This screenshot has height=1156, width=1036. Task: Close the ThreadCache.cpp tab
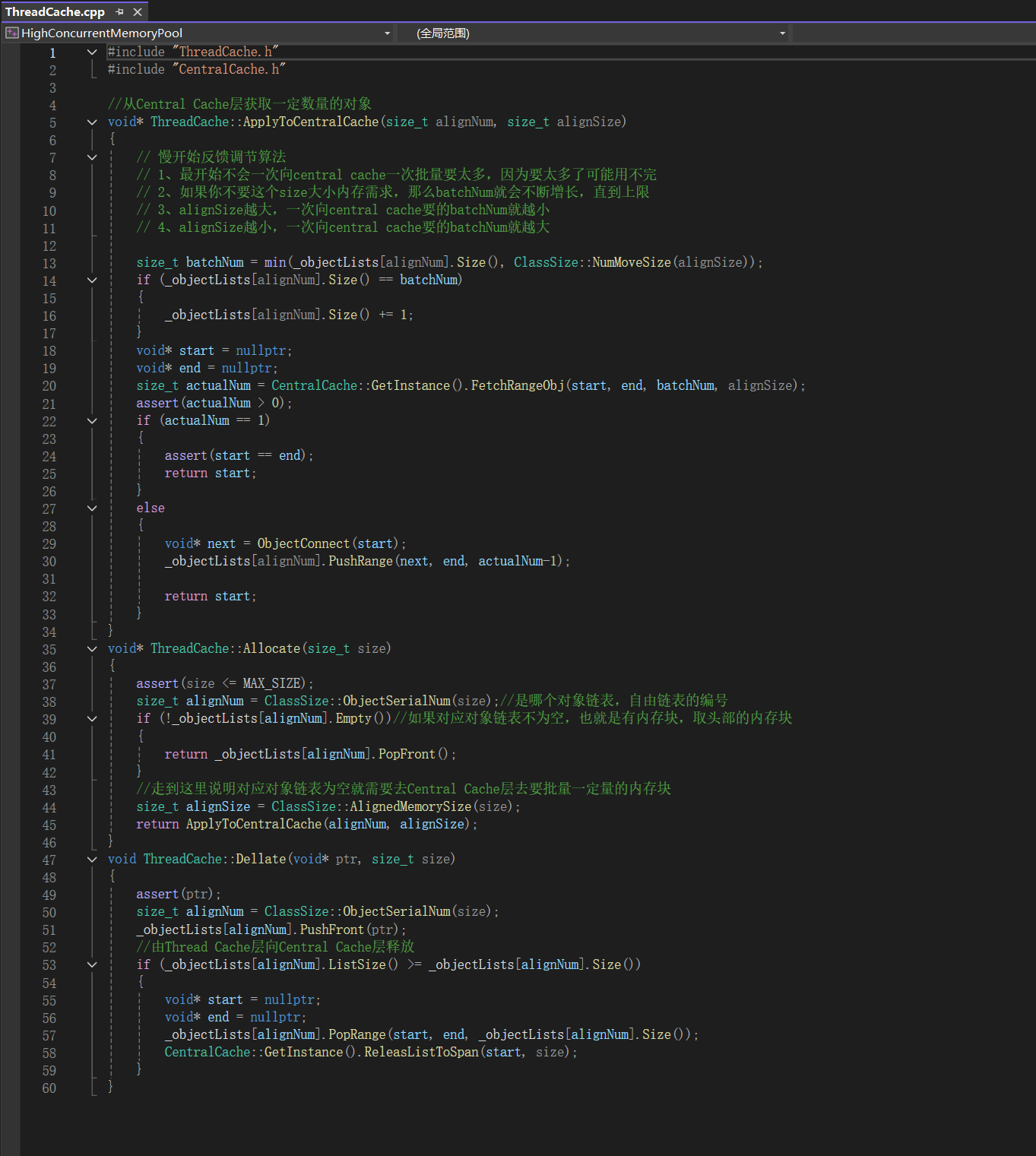click(x=138, y=12)
